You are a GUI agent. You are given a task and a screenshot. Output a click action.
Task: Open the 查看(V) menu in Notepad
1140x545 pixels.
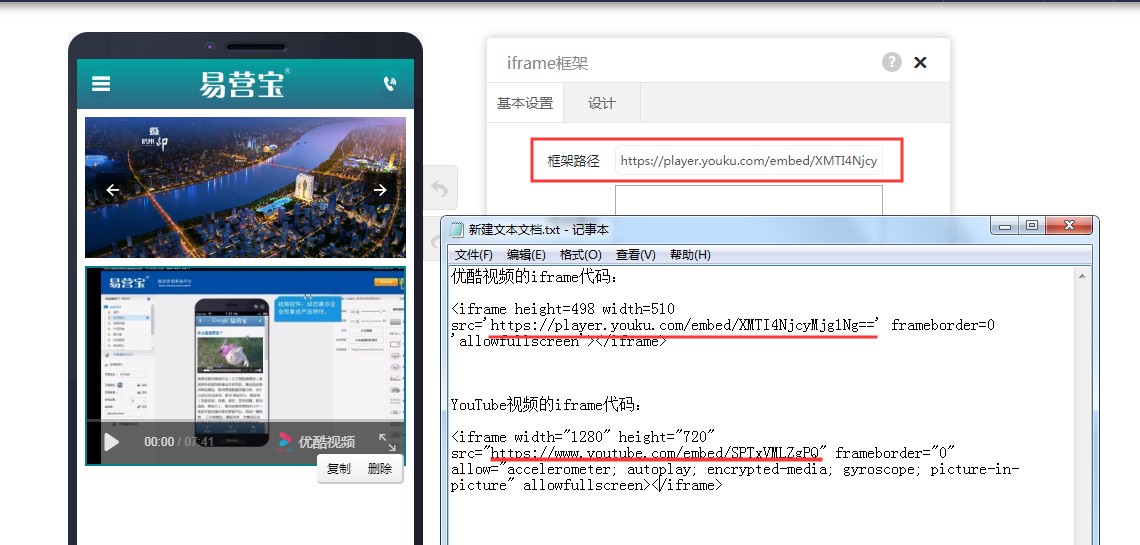click(x=635, y=255)
